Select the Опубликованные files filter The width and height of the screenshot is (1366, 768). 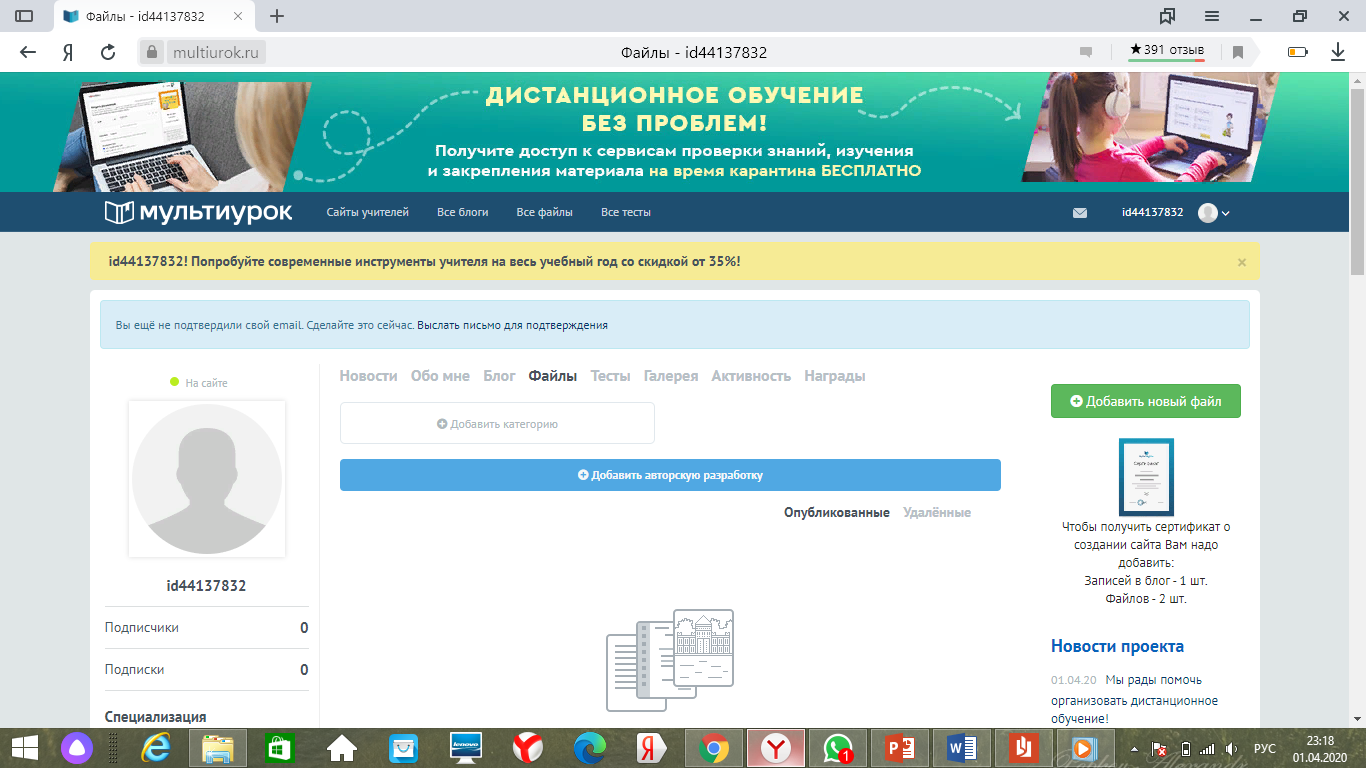pyautogui.click(x=836, y=512)
